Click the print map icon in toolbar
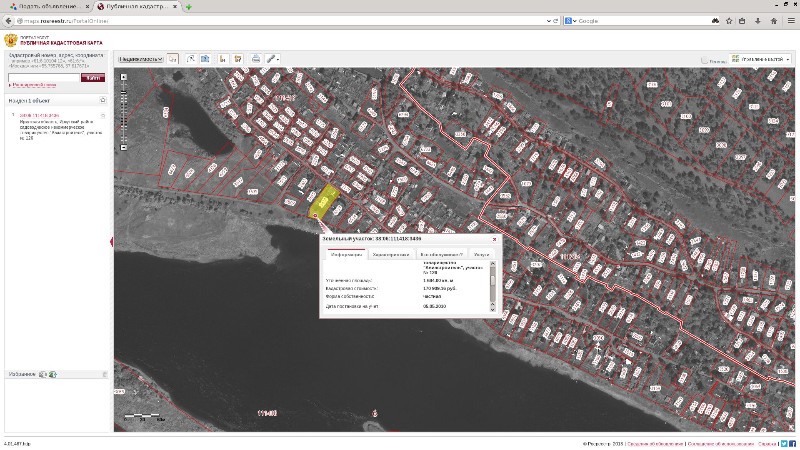The height and width of the screenshot is (450, 800). [x=254, y=59]
